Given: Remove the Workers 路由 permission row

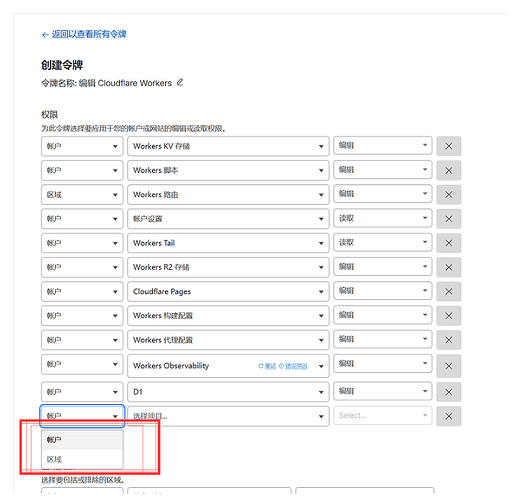Looking at the screenshot, I should click(449, 195).
